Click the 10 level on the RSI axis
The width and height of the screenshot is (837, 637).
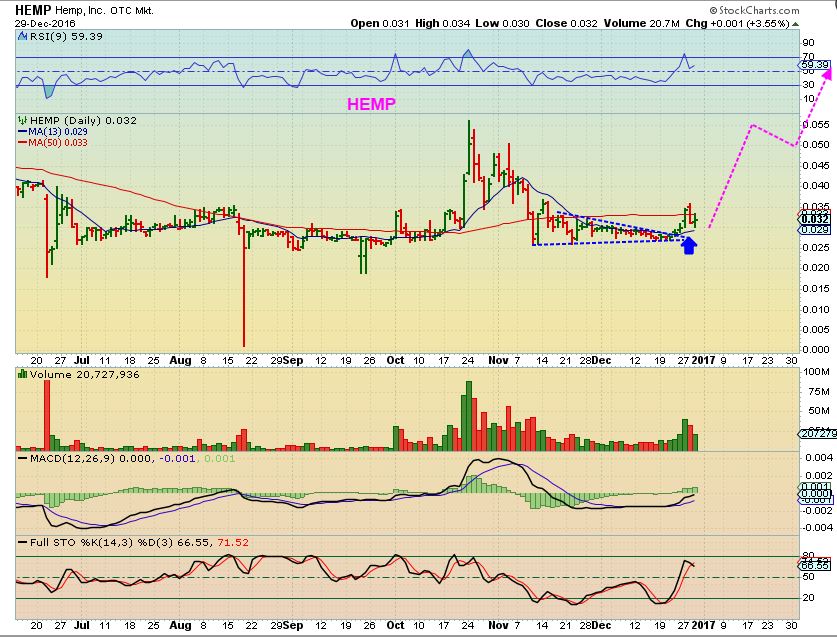click(x=809, y=99)
